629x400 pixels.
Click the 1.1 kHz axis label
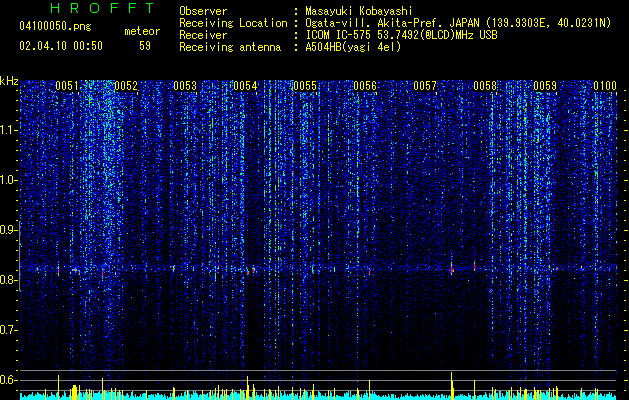tap(8, 130)
